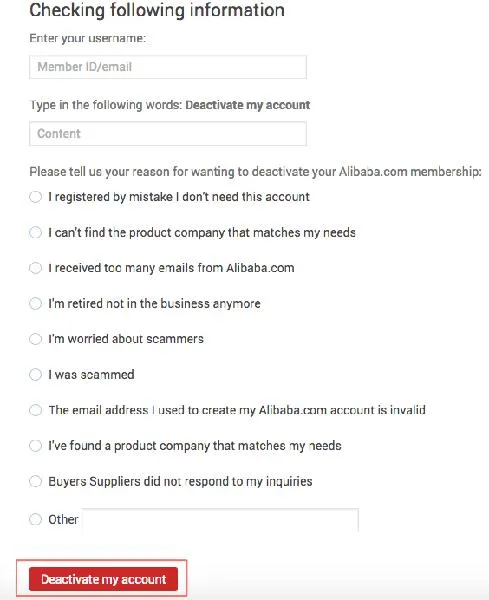
Task: Select 'Buyers Suppliers did not respond' reason
Action: tap(35, 481)
